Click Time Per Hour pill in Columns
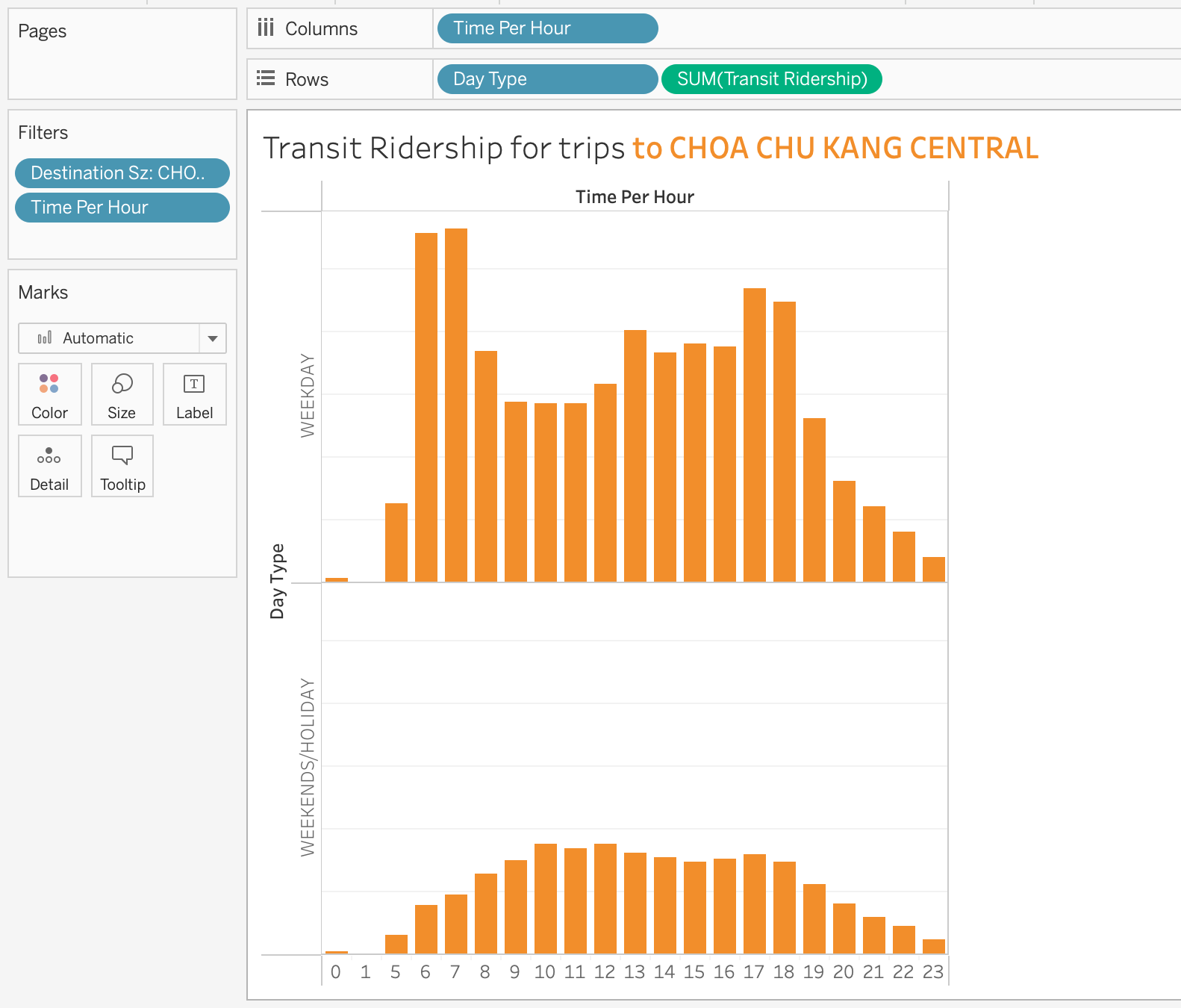This screenshot has width=1181, height=1008. coord(546,28)
